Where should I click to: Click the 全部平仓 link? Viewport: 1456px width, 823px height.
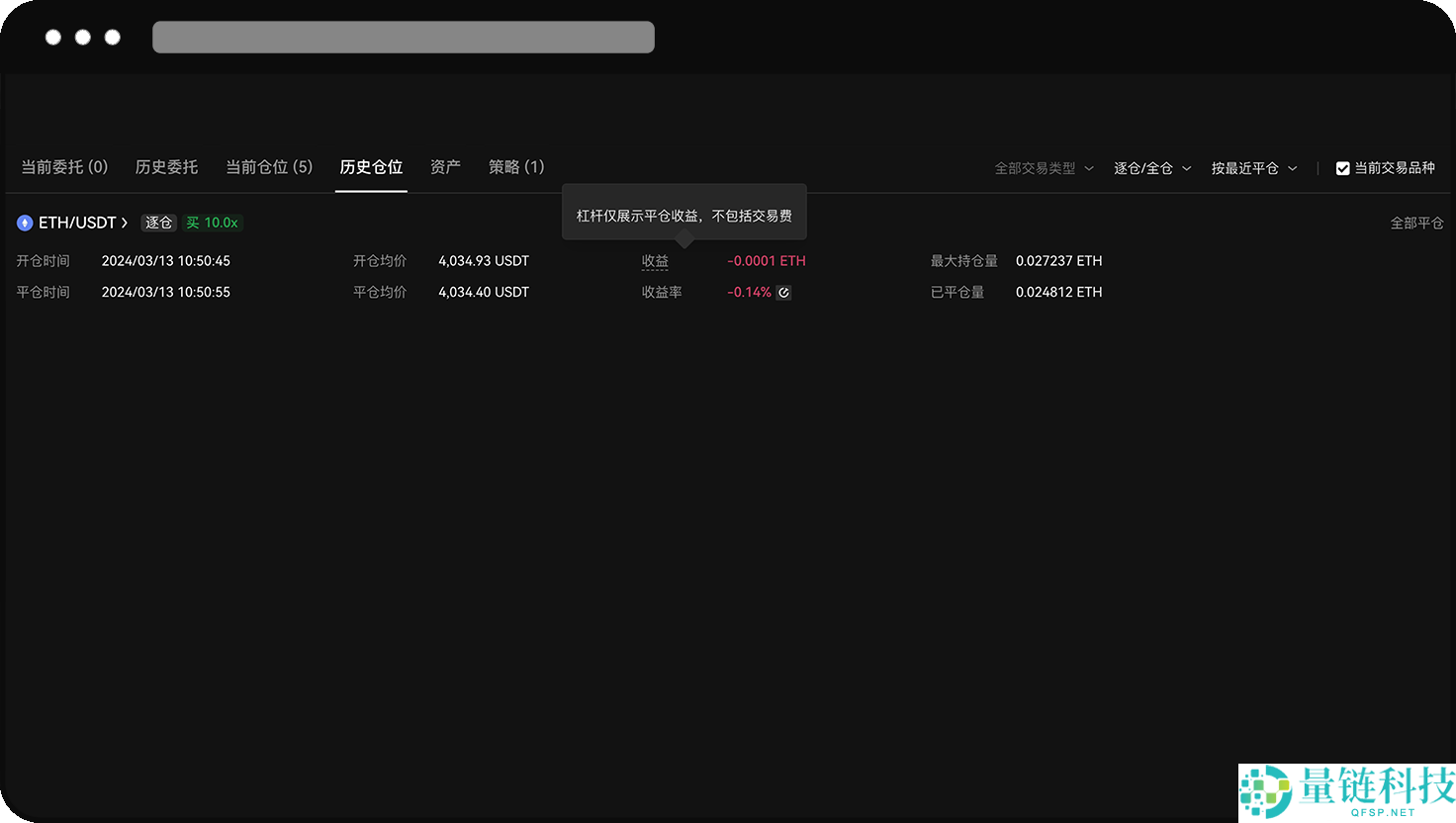[x=1416, y=223]
